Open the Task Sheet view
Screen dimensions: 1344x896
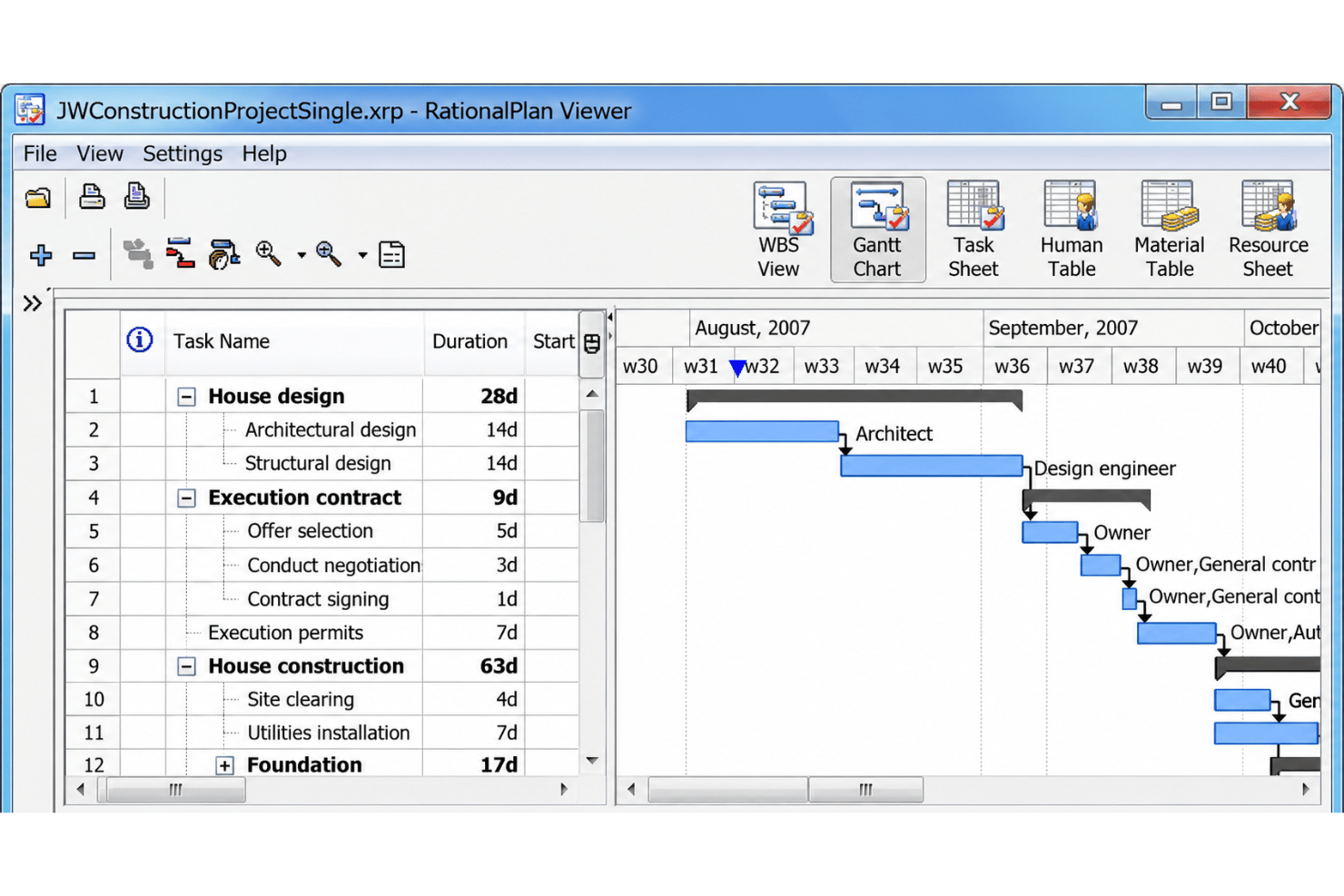tap(973, 230)
